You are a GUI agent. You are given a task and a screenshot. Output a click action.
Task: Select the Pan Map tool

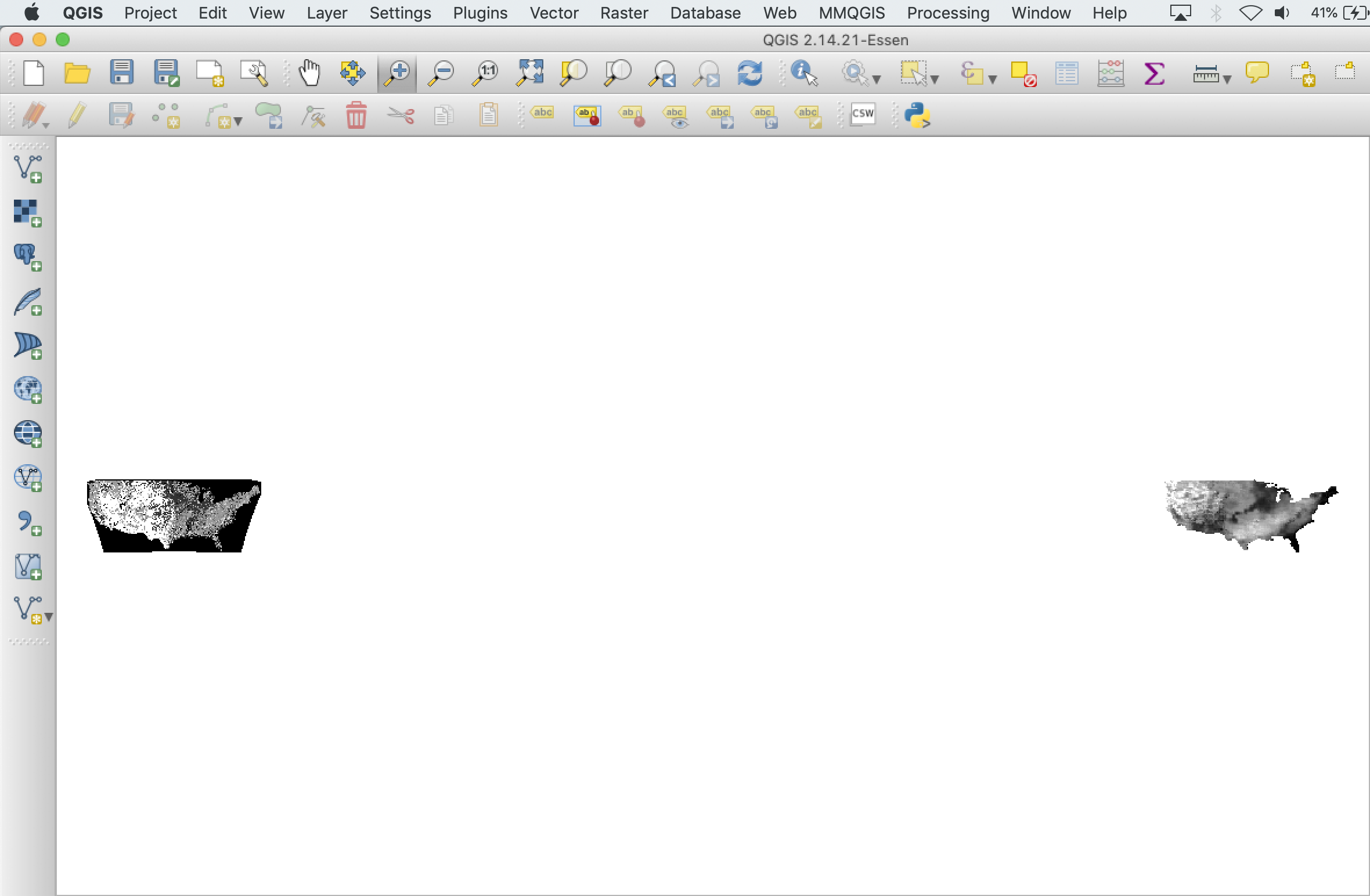tap(309, 75)
